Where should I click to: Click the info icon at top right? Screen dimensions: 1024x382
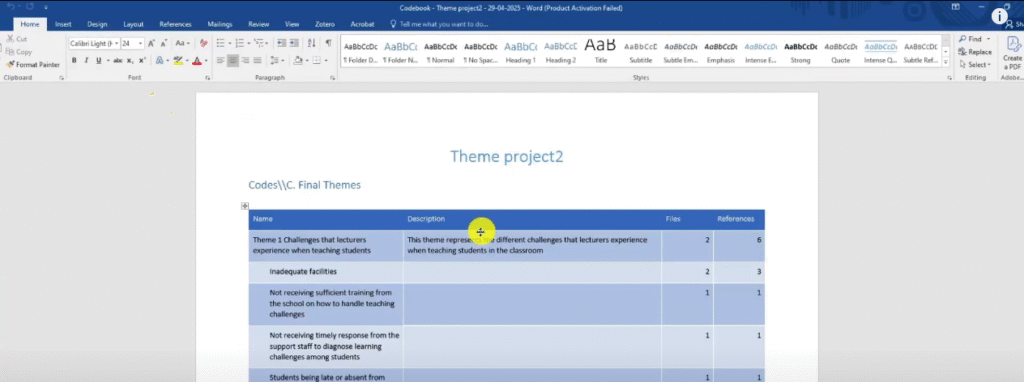click(999, 16)
